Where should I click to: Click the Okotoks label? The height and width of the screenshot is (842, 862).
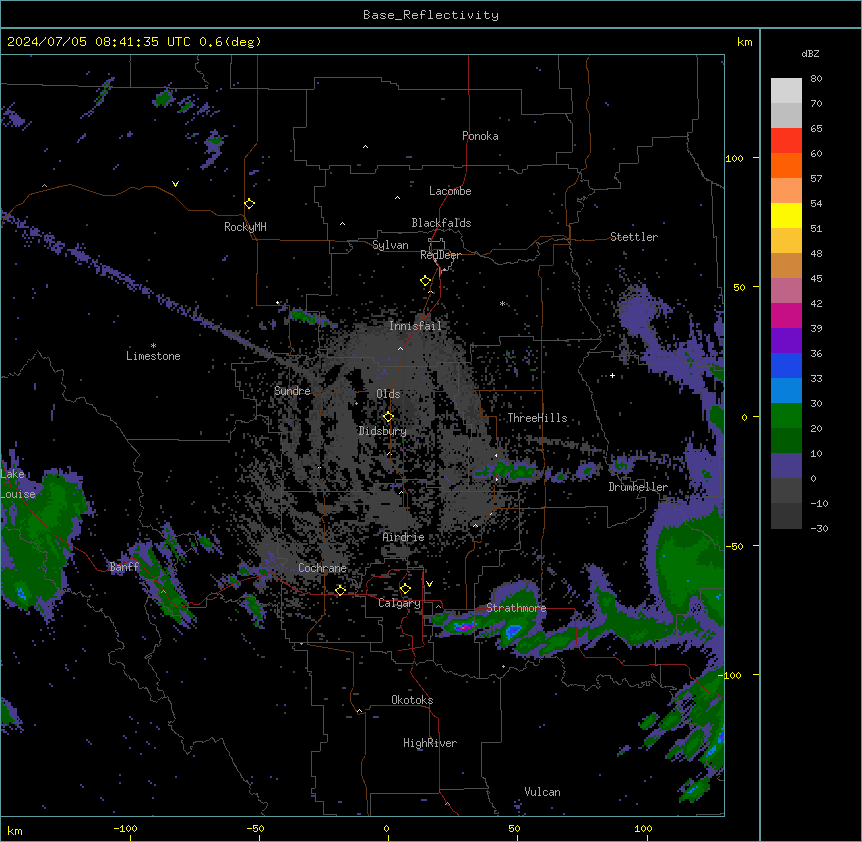412,700
